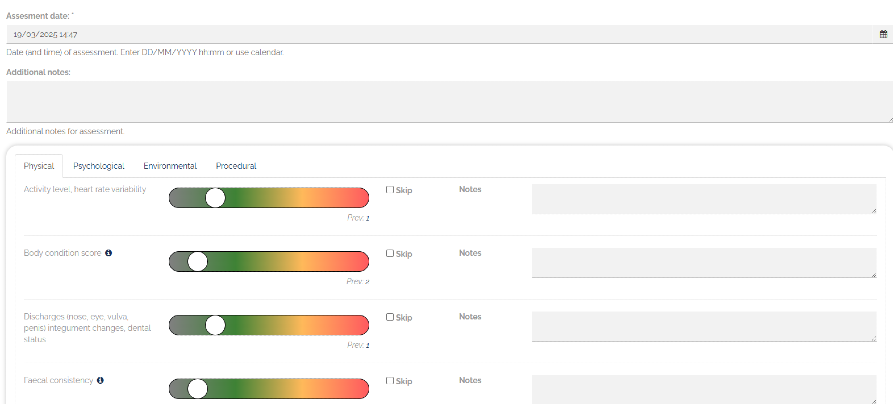Toggle Skip checkbox for Faecal consistency
Image resolution: width=893 pixels, height=404 pixels.
pyautogui.click(x=390, y=381)
